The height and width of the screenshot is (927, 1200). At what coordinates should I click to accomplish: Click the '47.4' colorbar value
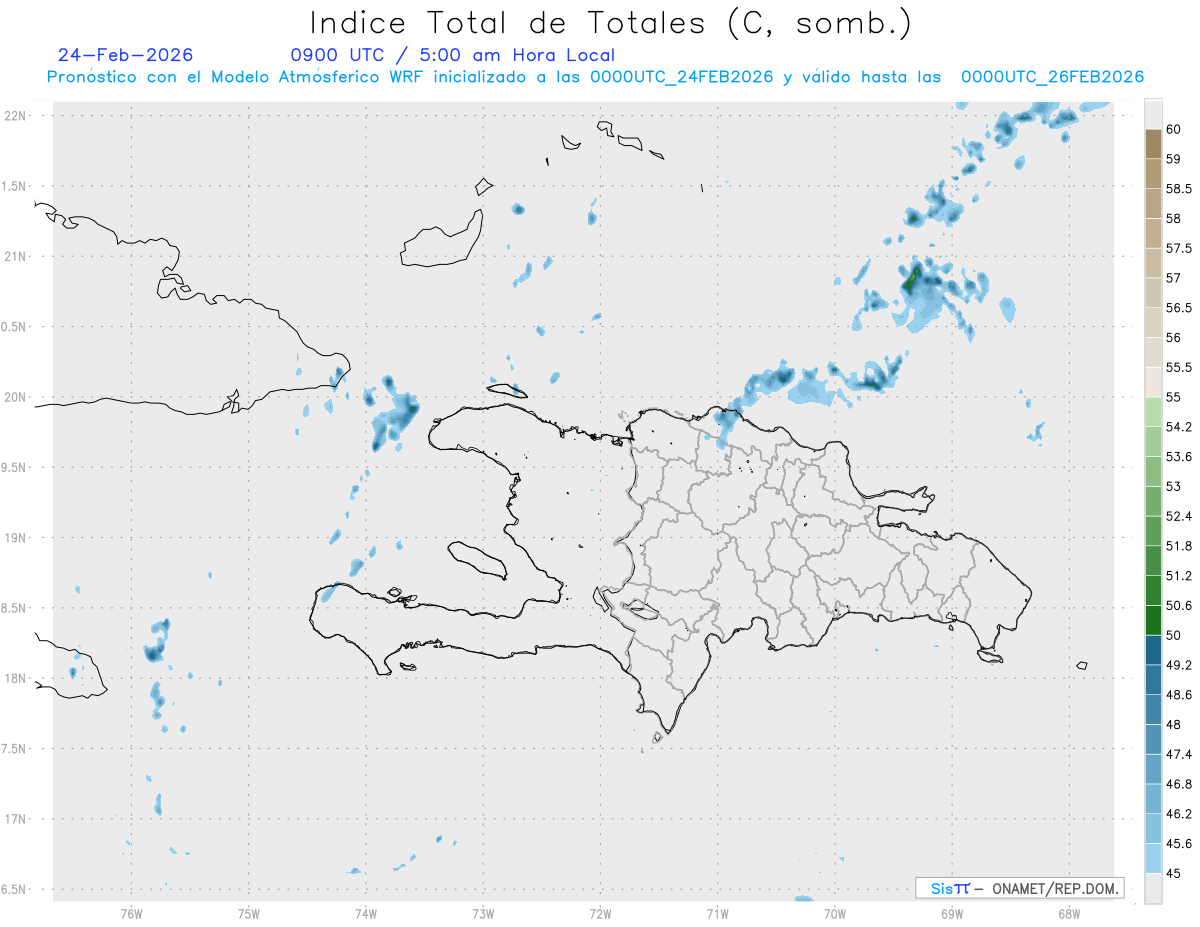click(1179, 754)
